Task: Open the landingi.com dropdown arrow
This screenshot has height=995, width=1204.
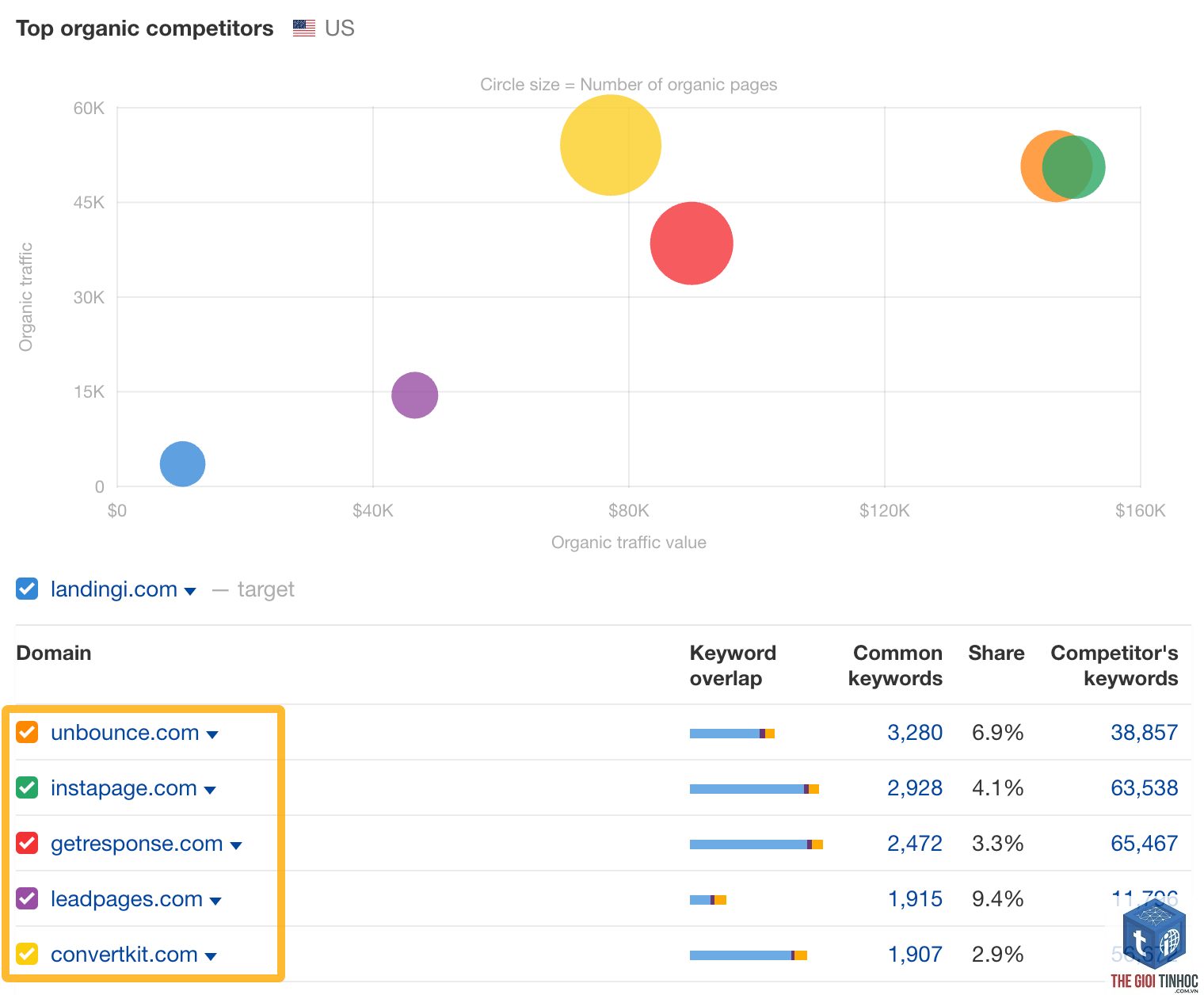Action: click(x=190, y=592)
